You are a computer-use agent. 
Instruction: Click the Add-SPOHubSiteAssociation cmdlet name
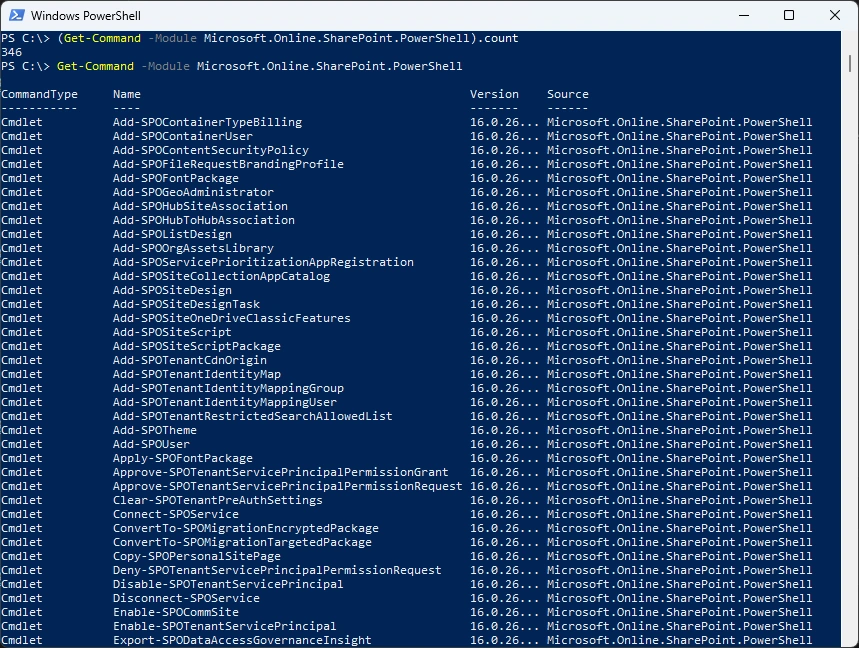tap(200, 206)
